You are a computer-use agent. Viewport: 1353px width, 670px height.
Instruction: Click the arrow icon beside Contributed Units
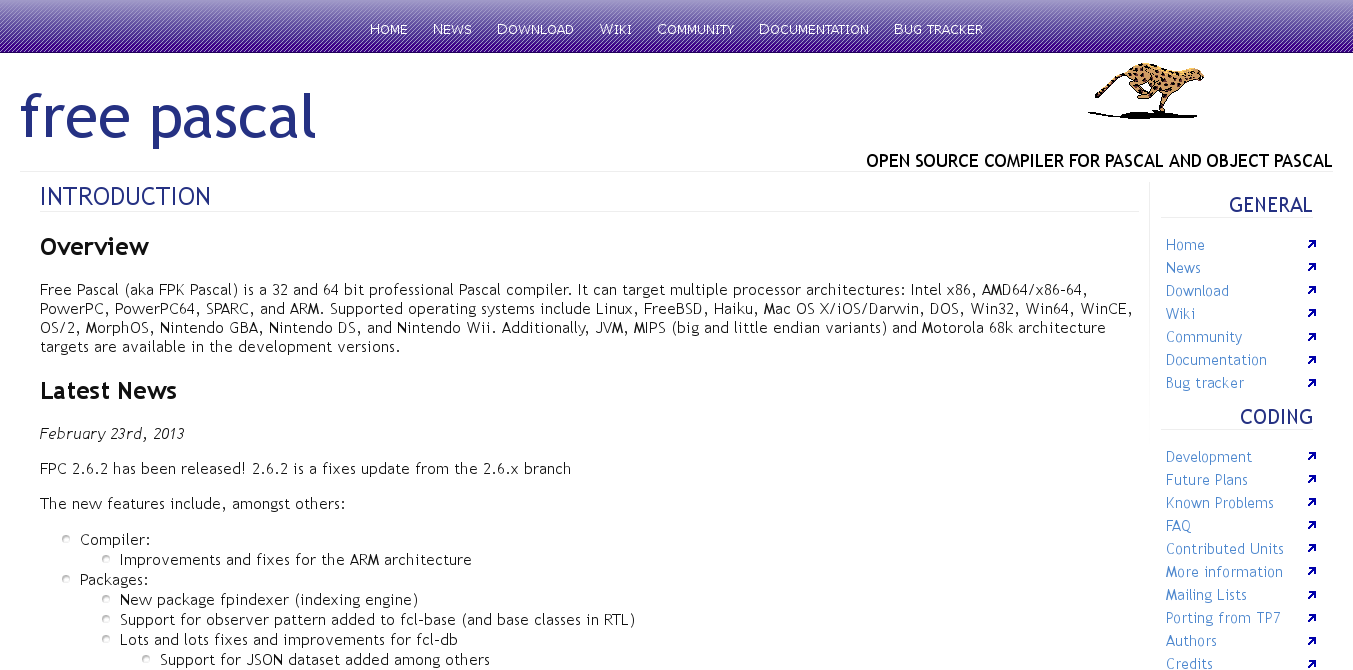(1312, 549)
